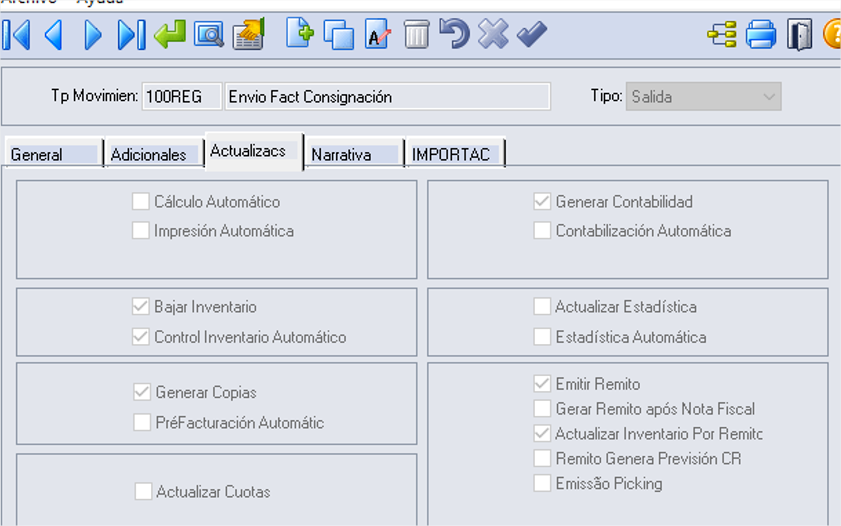
Task: Confirm with the checkmark icon
Action: [x=532, y=34]
